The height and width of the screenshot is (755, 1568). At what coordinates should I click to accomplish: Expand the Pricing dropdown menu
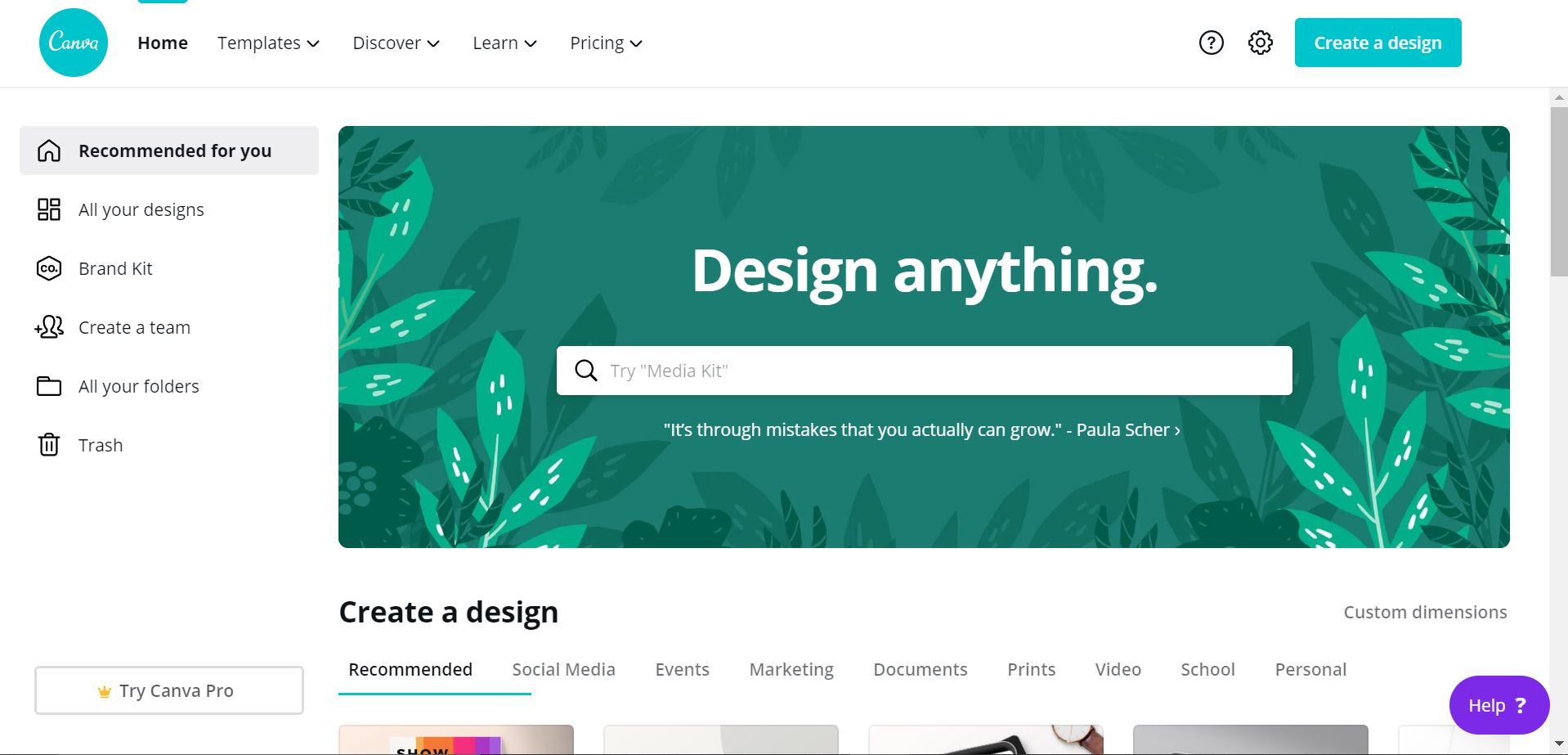pos(606,43)
